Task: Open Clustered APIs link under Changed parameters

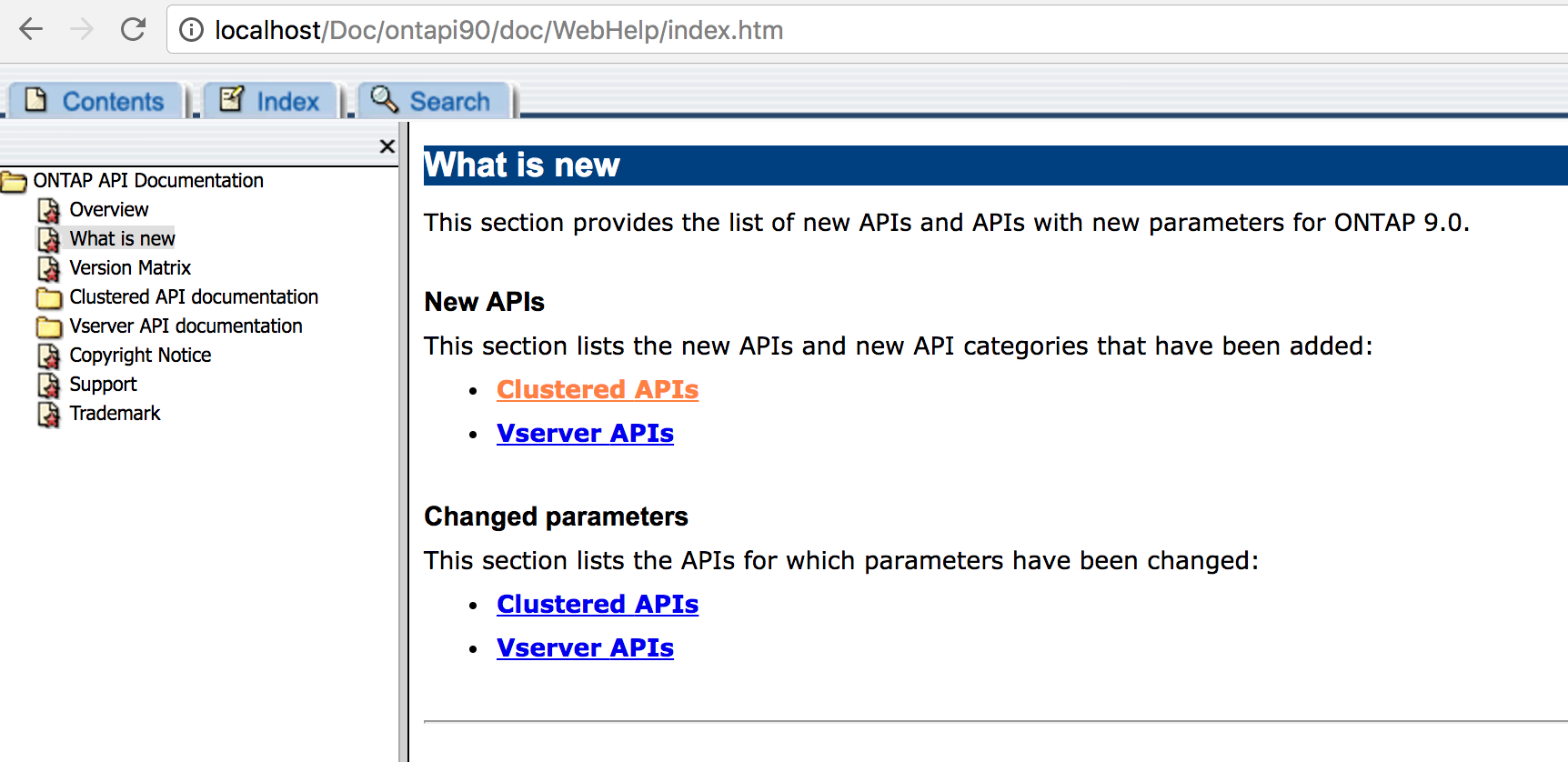Action: 597,604
